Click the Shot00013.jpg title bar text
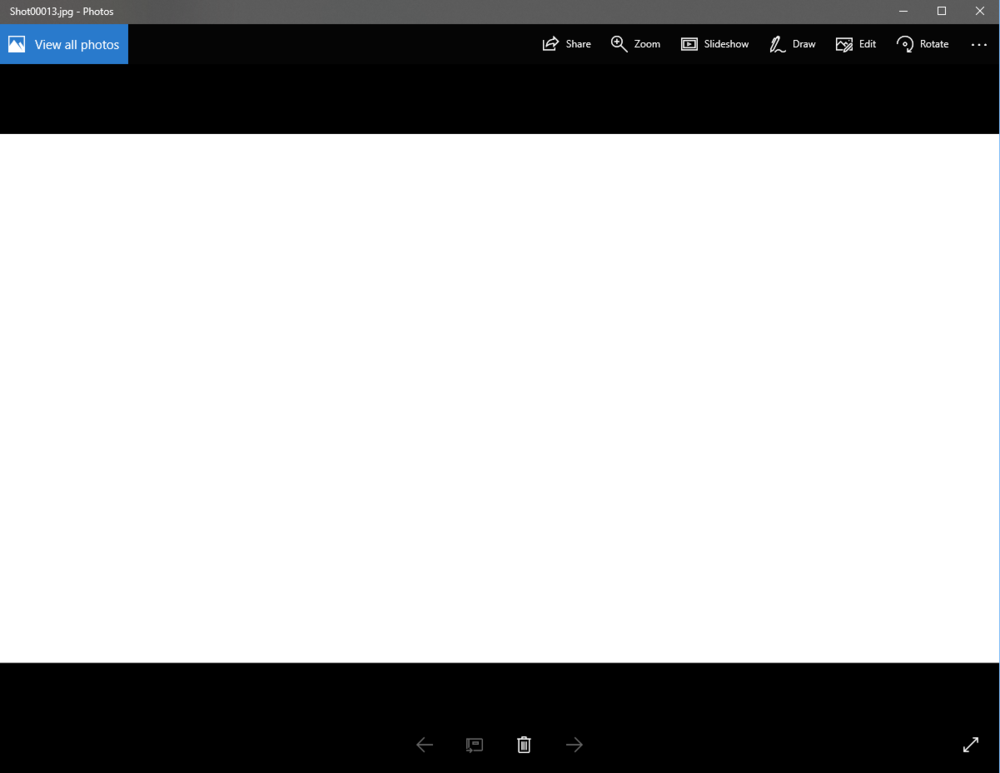Screen dimensions: 1000x773 click(x=62, y=11)
